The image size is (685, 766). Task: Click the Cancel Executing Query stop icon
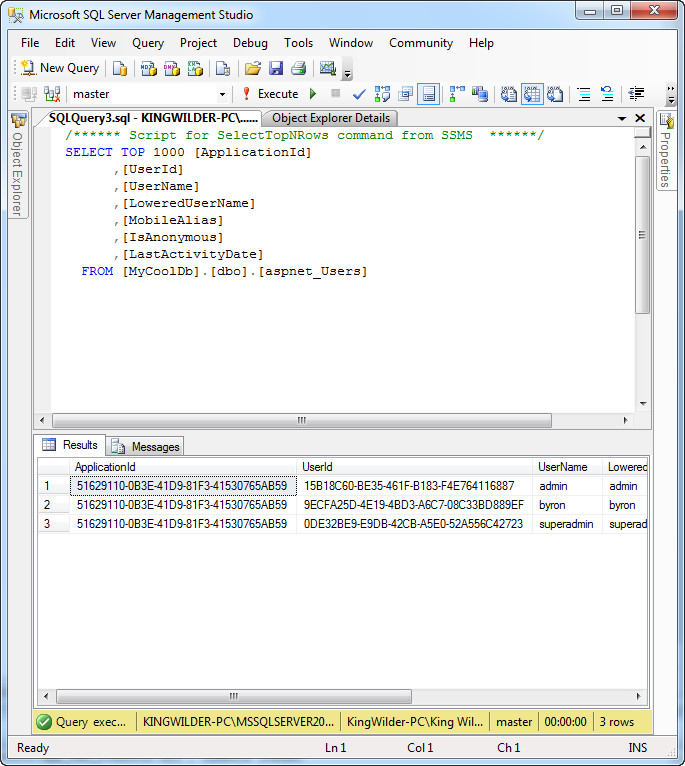click(x=336, y=93)
